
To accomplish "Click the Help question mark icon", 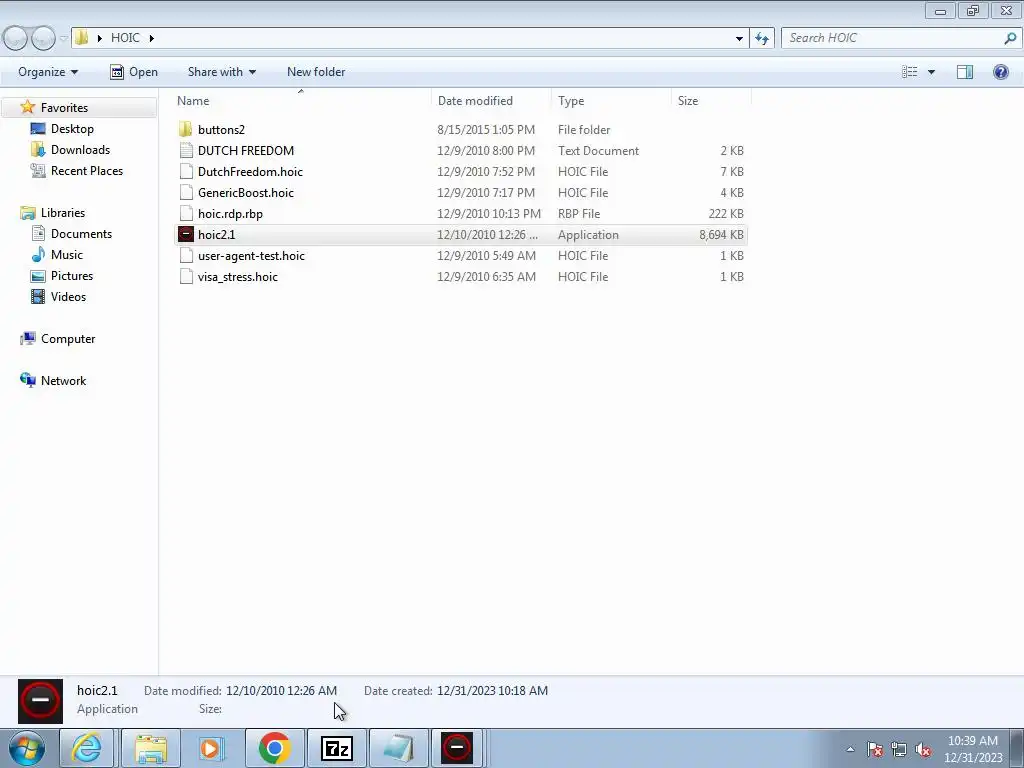I will point(1000,72).
